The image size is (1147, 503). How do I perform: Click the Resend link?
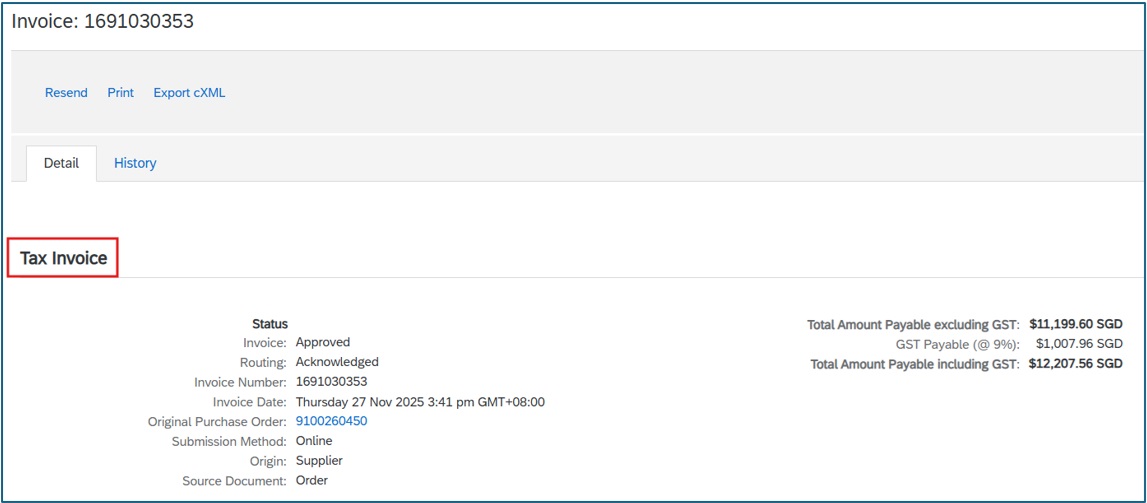click(66, 93)
